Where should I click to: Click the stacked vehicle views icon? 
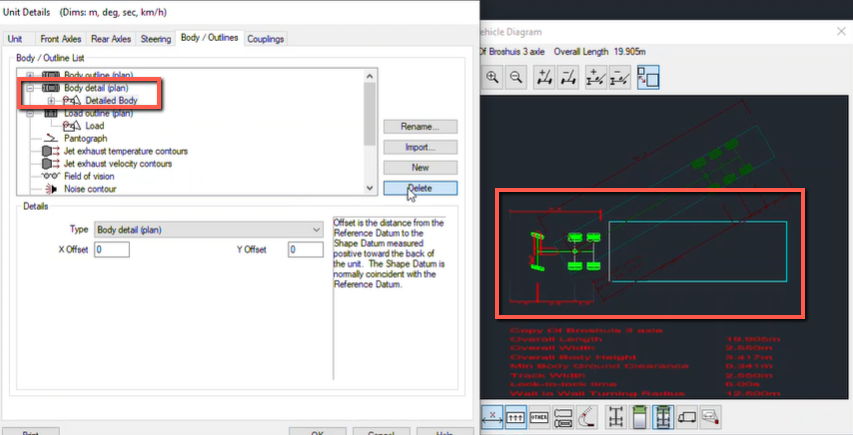click(563, 417)
